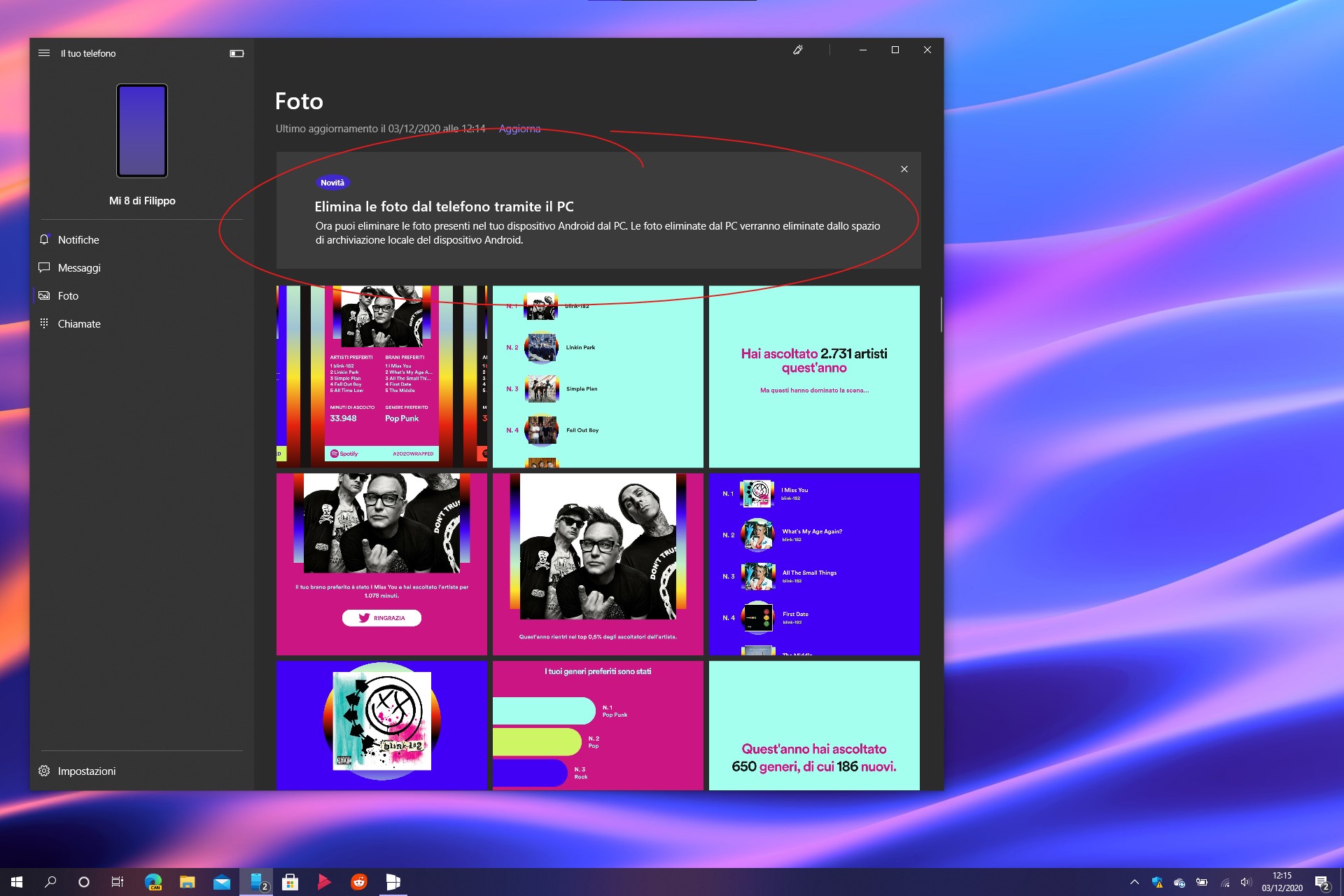
Task: Click the 'Elimina le foto dal telefono' banner title
Action: (x=444, y=206)
